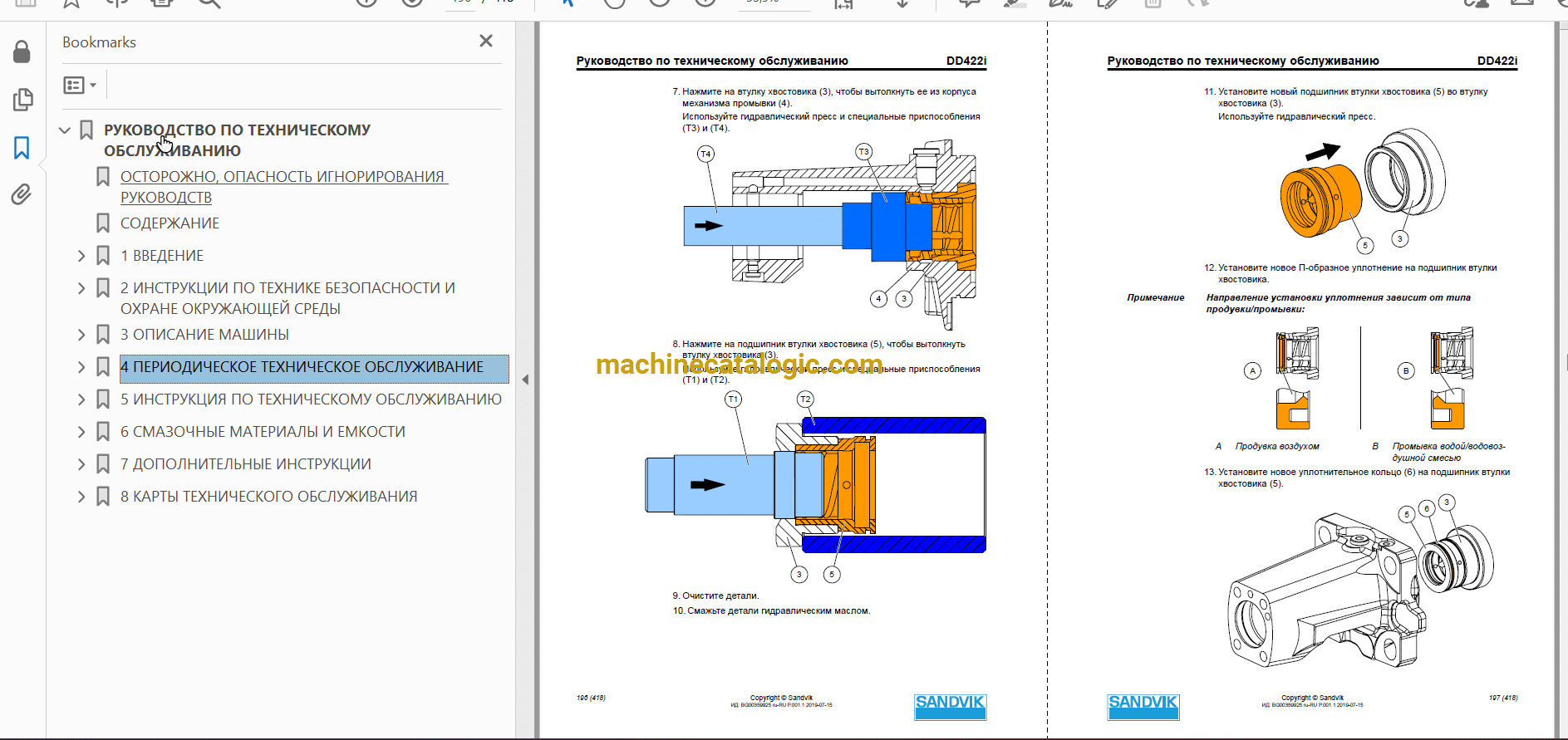Click the bookmark icon beside 1 ВВЕДЕНИЕ
This screenshot has width=1568, height=740.
pyautogui.click(x=103, y=255)
